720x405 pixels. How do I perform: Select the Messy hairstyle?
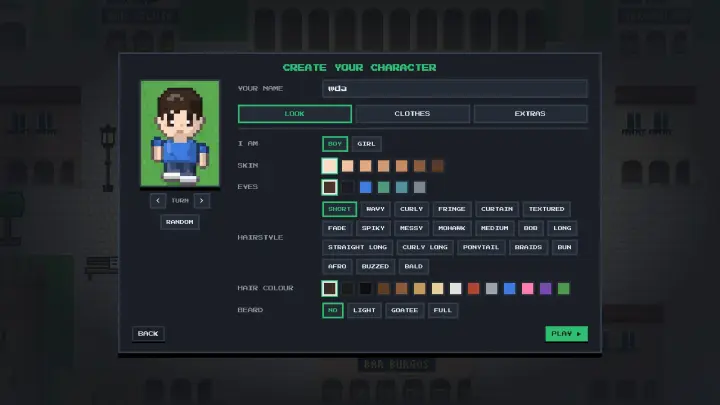411,228
